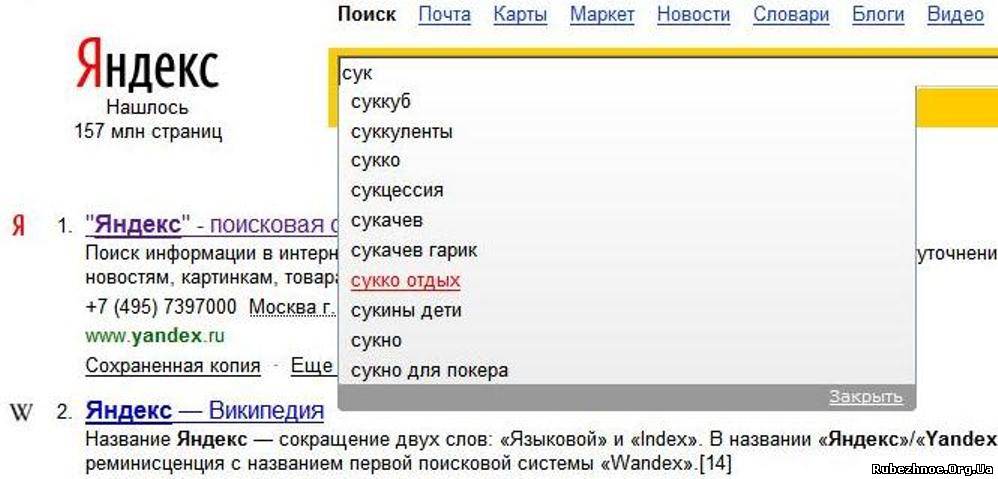The width and height of the screenshot is (998, 479).
Task: Open the Блоги service link
Action: [x=878, y=14]
